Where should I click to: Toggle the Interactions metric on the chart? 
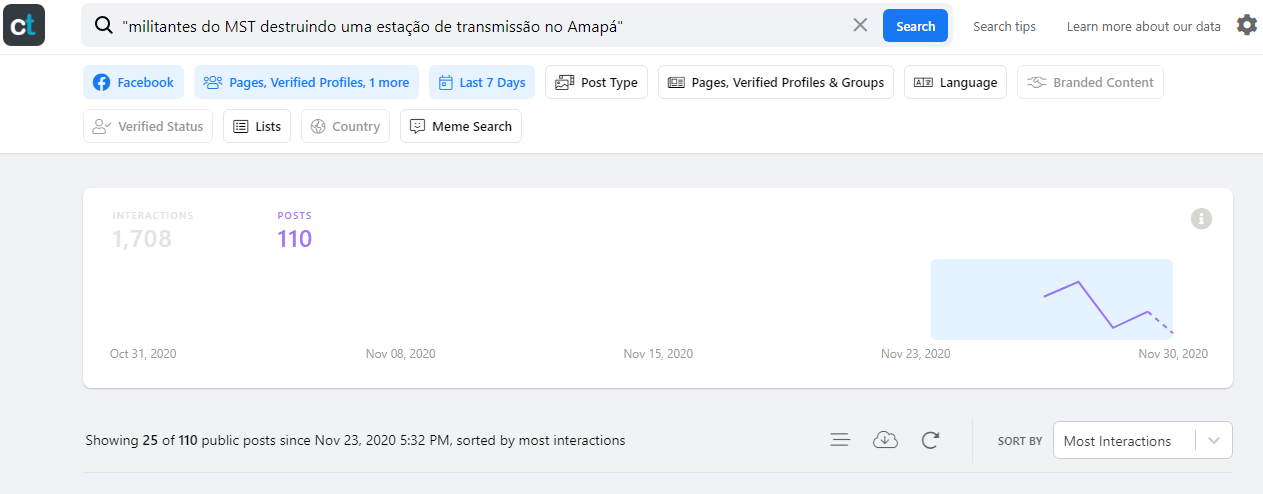(x=152, y=231)
